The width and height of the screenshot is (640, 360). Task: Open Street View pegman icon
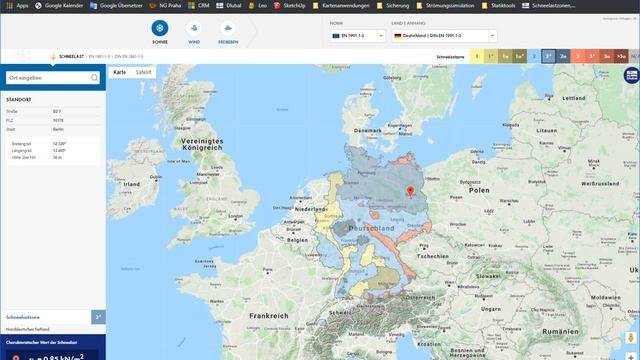631,338
